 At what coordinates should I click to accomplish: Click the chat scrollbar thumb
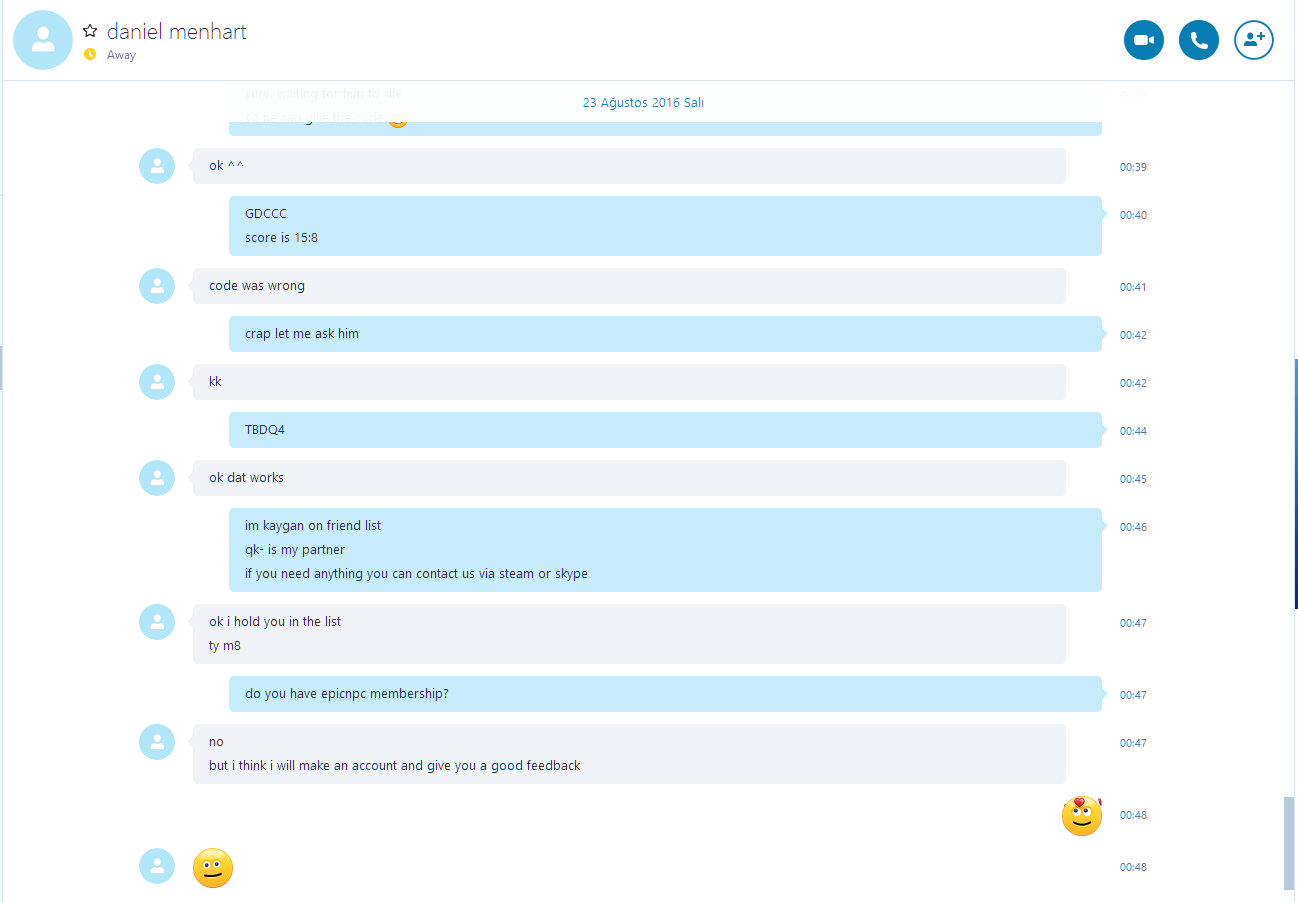[x=1289, y=843]
